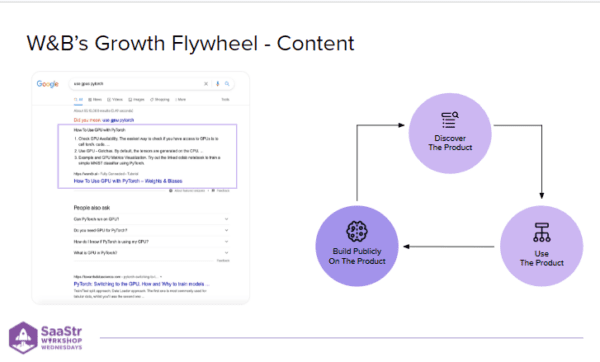The width and height of the screenshot is (600, 362).
Task: Switch to the Videos search tab
Action: coord(115,99)
